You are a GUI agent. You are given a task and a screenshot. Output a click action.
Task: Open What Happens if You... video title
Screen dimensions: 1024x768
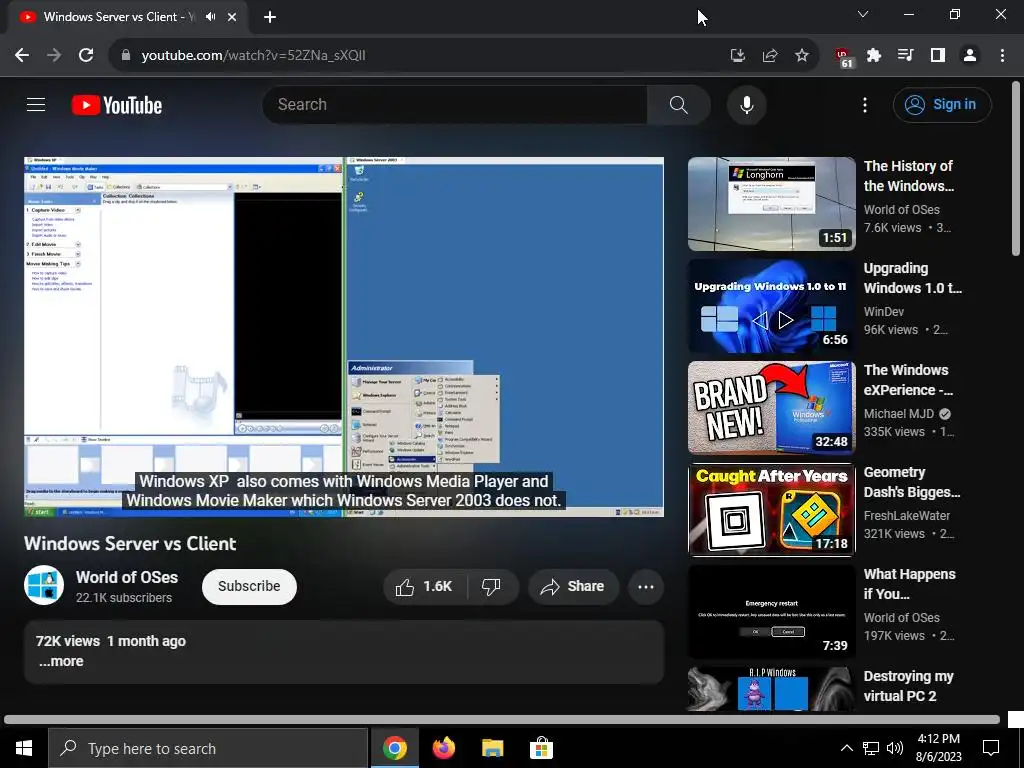click(909, 584)
